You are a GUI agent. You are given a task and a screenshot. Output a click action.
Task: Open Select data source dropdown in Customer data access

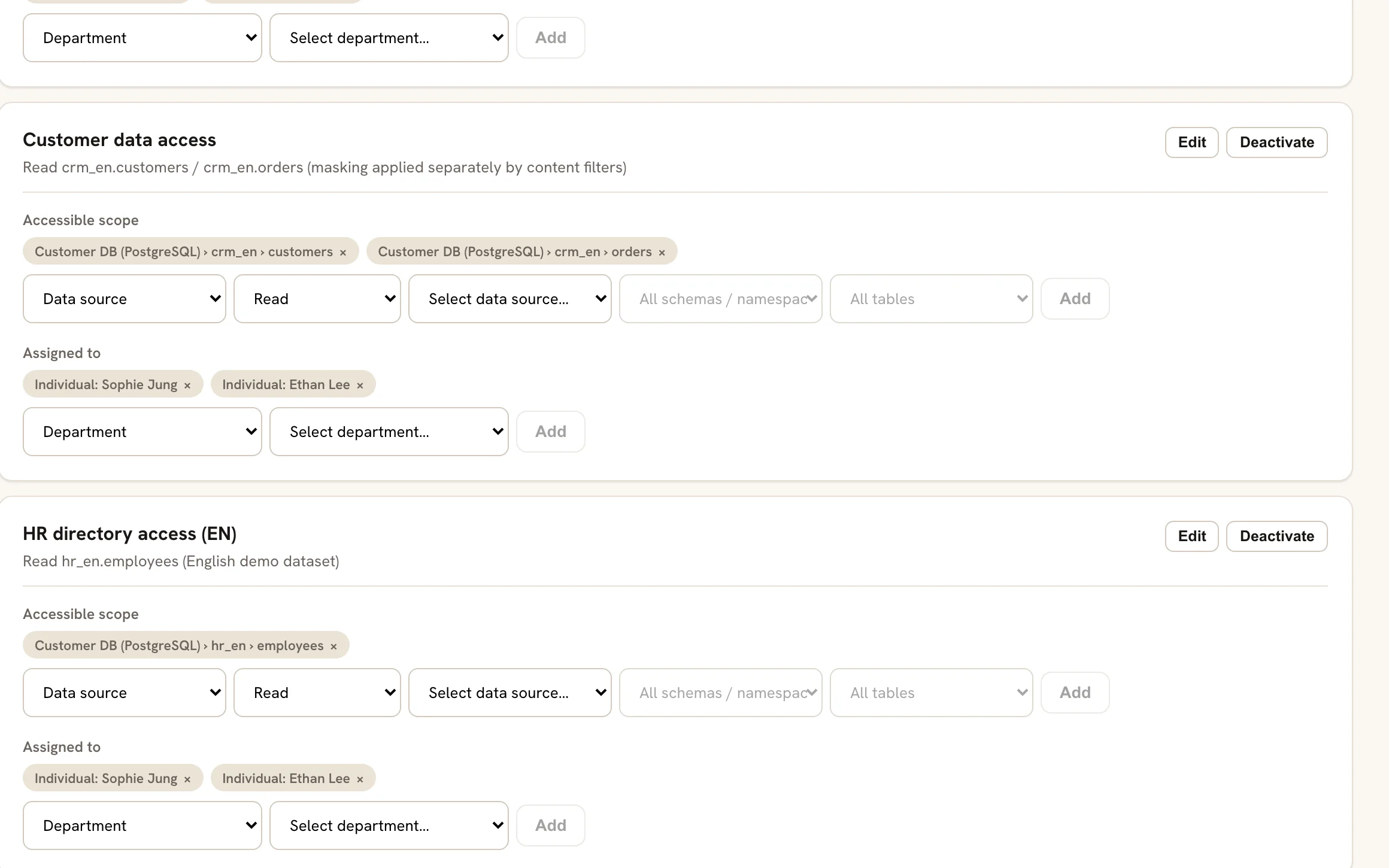510,299
